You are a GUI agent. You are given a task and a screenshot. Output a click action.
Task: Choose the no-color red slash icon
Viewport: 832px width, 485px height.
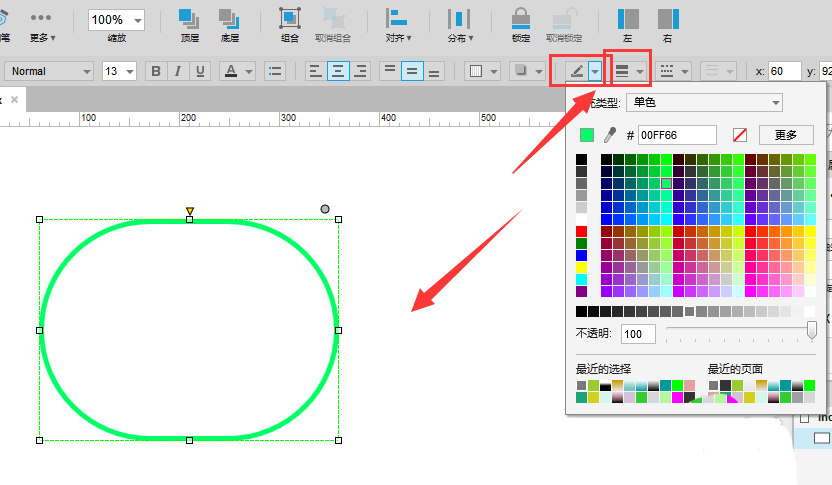click(740, 135)
